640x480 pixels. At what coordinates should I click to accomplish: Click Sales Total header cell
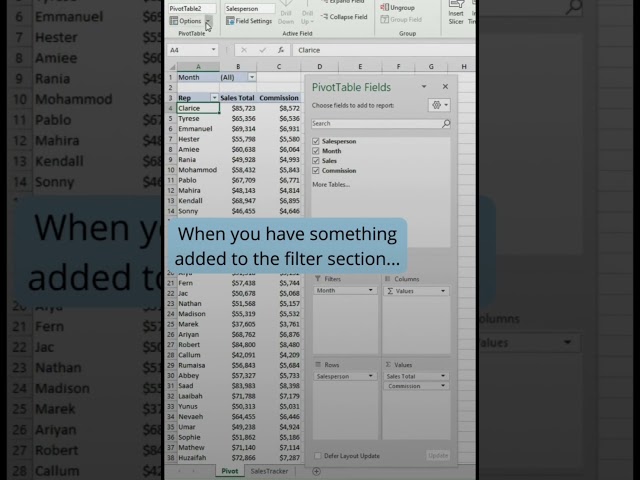coord(238,98)
